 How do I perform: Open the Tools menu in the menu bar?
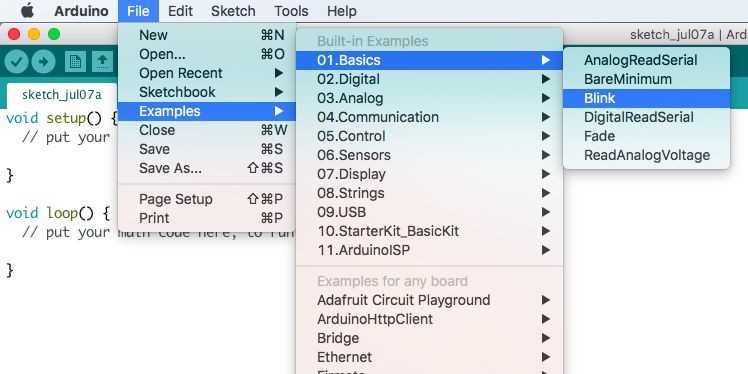(x=291, y=10)
